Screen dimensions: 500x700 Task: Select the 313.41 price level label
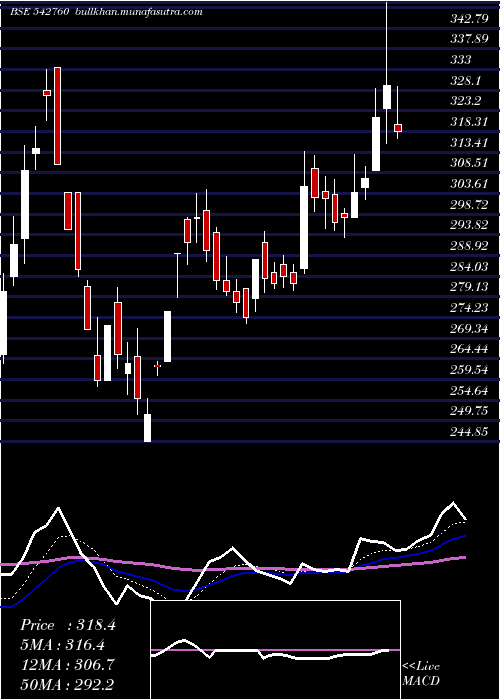coord(469,142)
